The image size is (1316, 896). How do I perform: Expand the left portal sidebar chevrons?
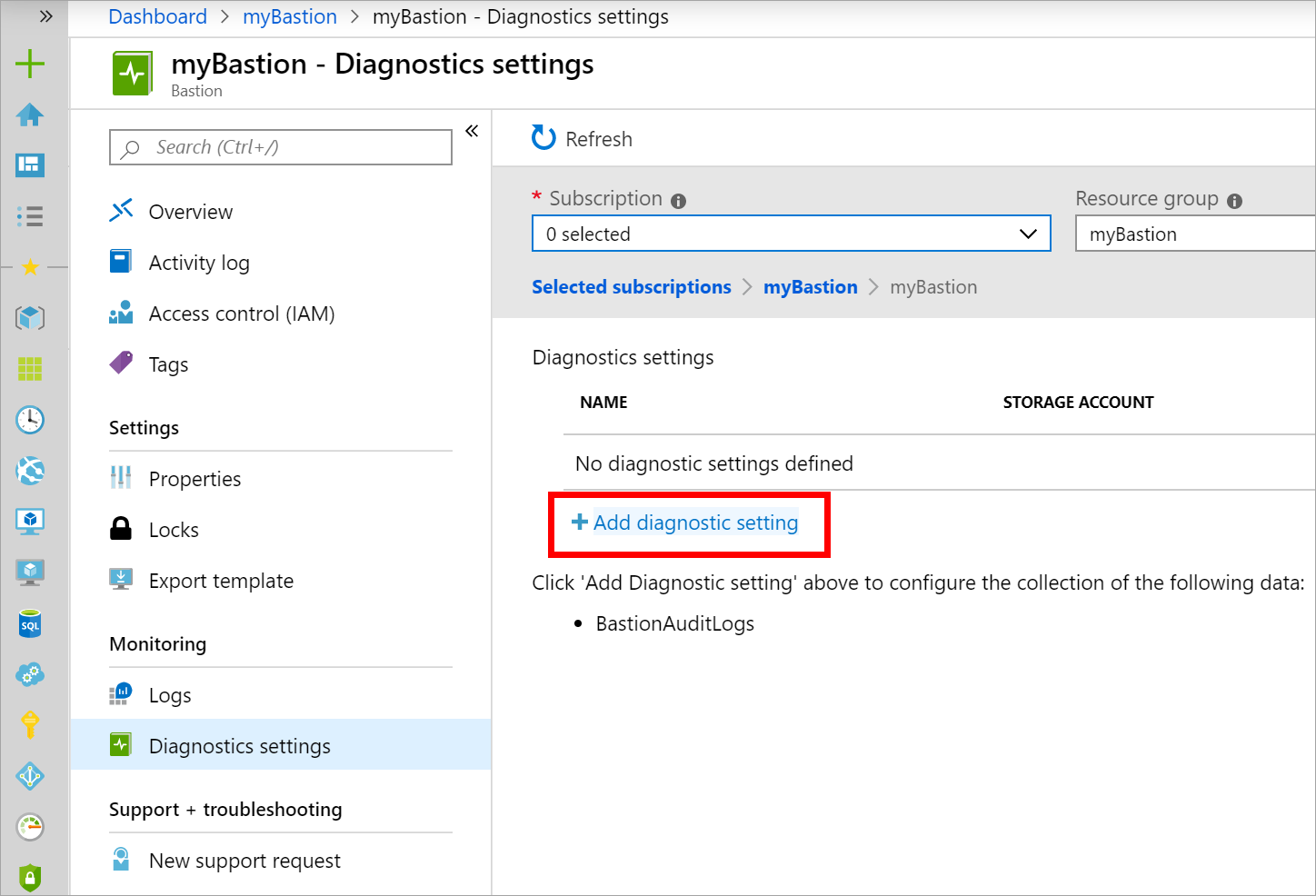point(46,16)
